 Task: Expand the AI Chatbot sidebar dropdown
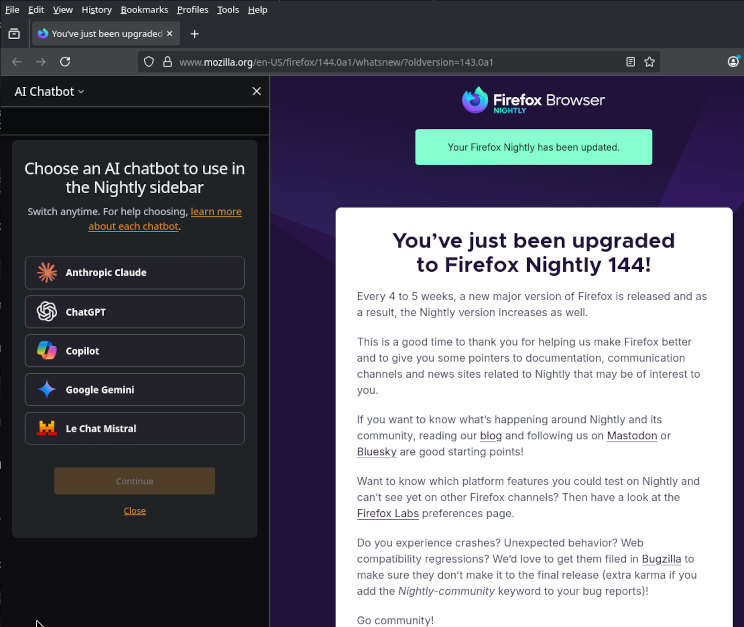(49, 92)
